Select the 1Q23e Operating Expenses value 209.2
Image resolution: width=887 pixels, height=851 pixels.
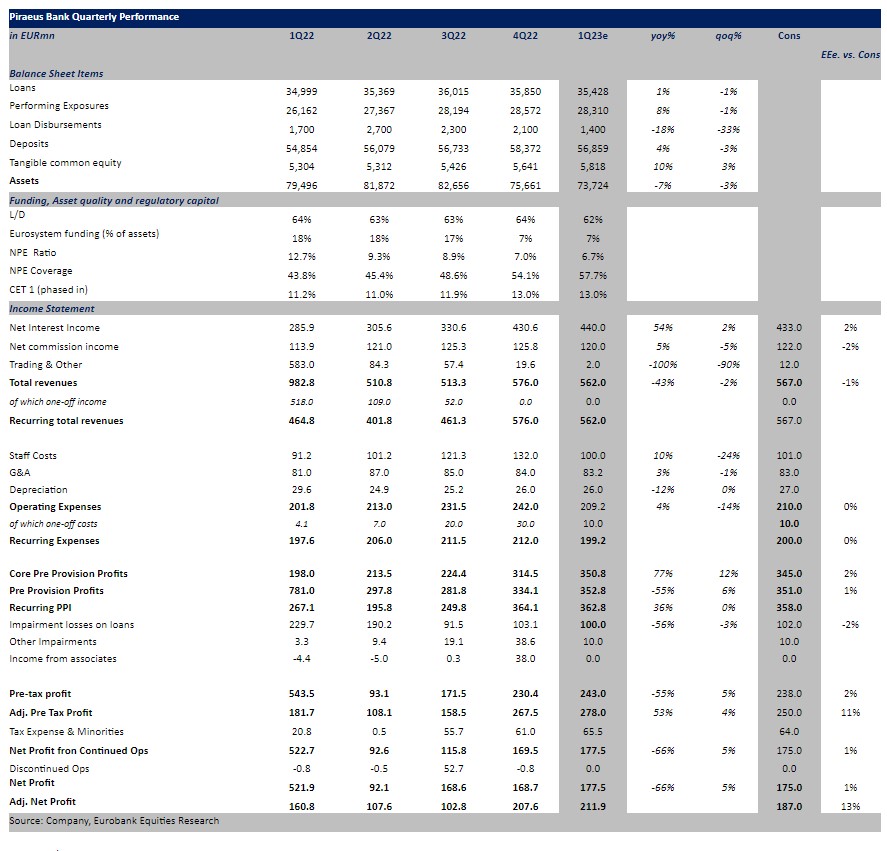pyautogui.click(x=593, y=507)
